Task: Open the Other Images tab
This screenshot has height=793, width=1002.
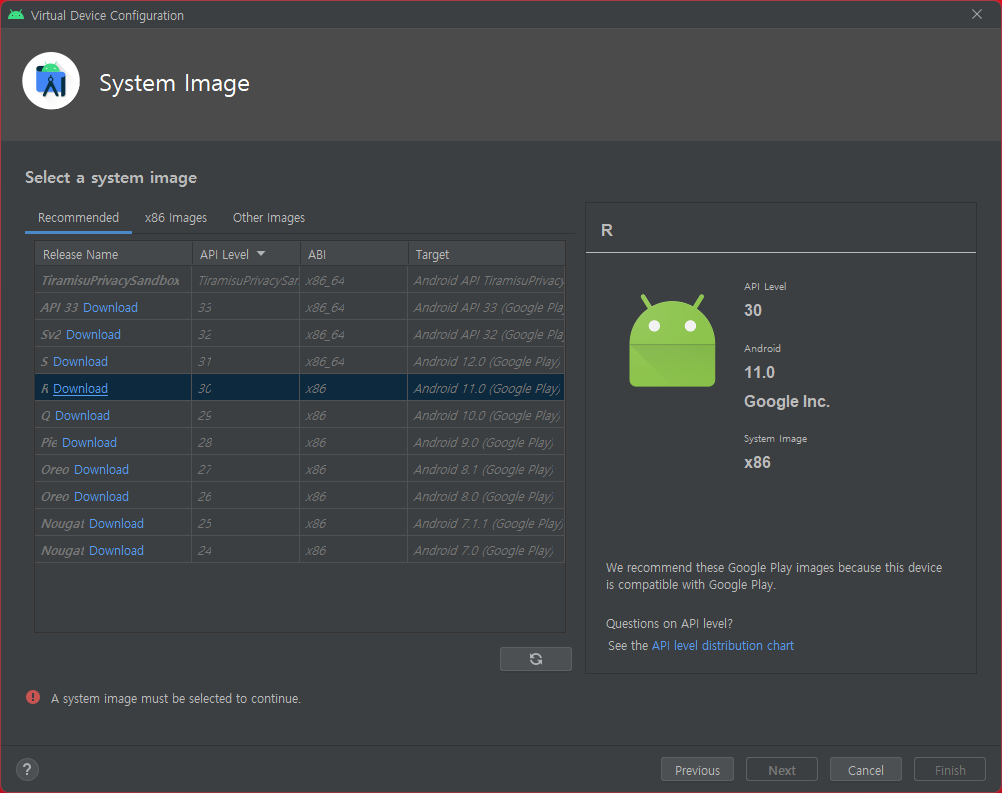Action: click(268, 218)
